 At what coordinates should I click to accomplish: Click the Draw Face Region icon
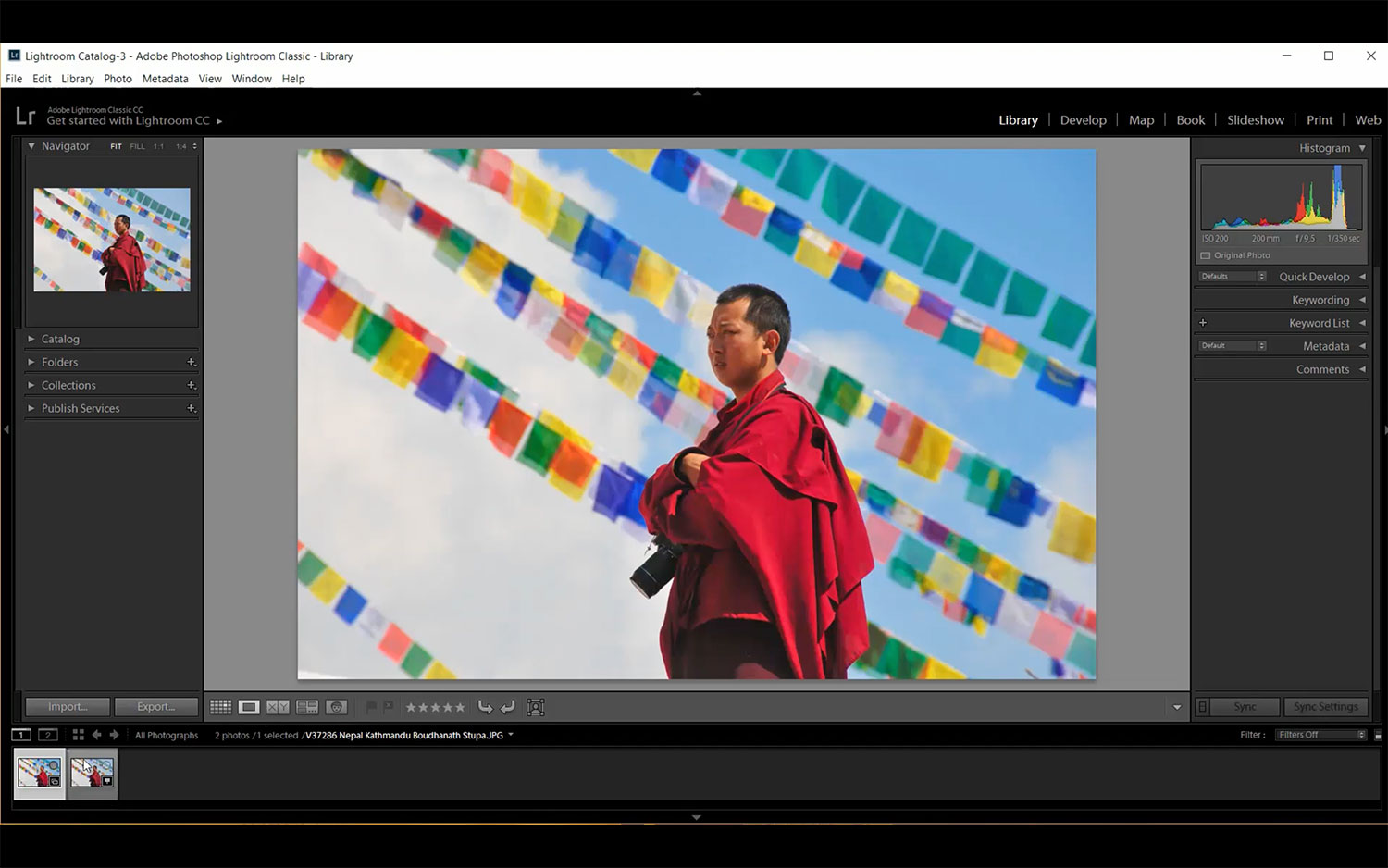[x=535, y=707]
